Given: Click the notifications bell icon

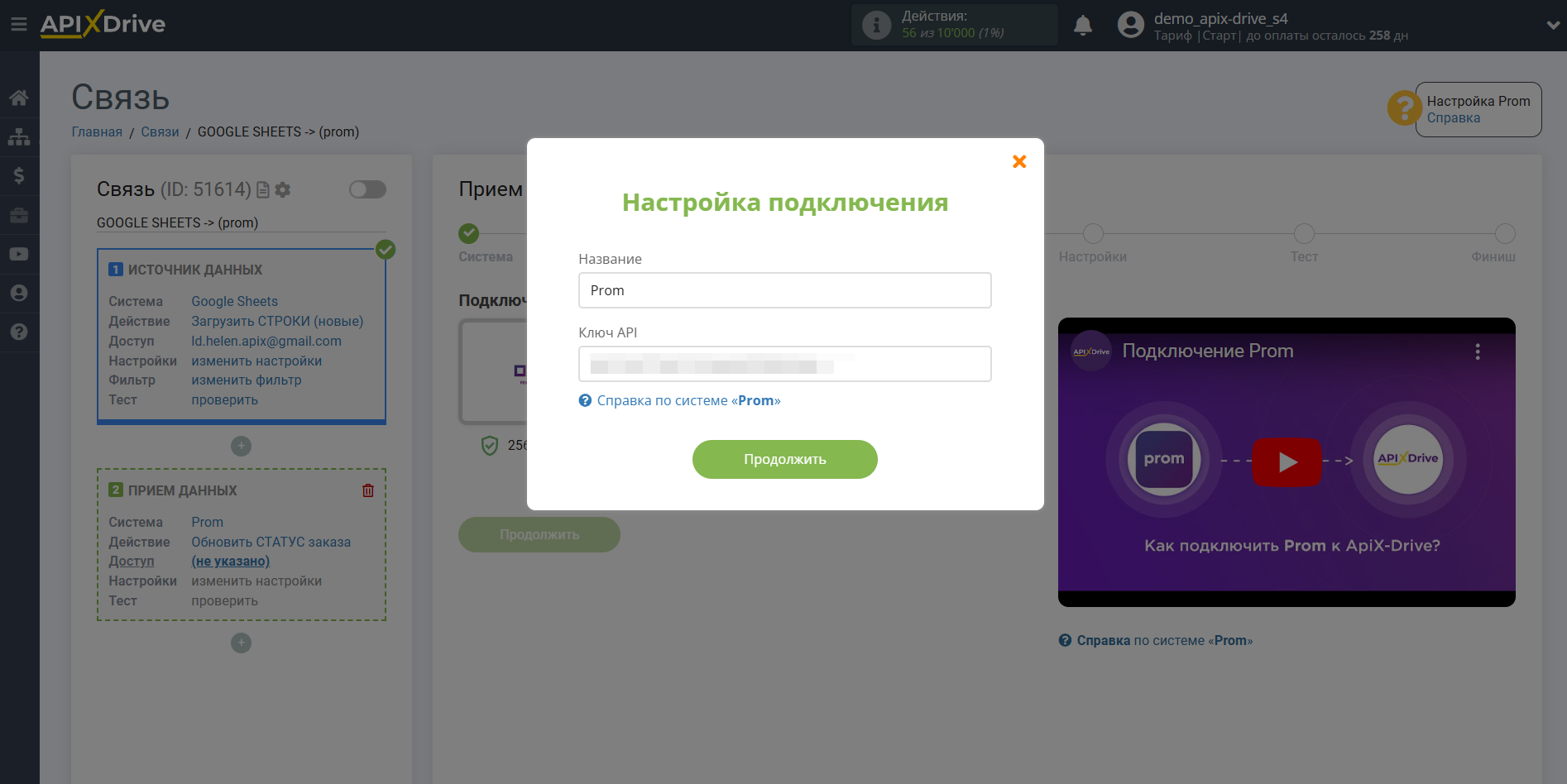Looking at the screenshot, I should [1083, 26].
